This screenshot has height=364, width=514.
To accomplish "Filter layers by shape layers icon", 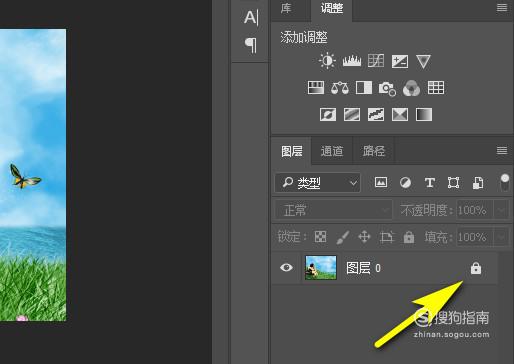I will pos(453,183).
